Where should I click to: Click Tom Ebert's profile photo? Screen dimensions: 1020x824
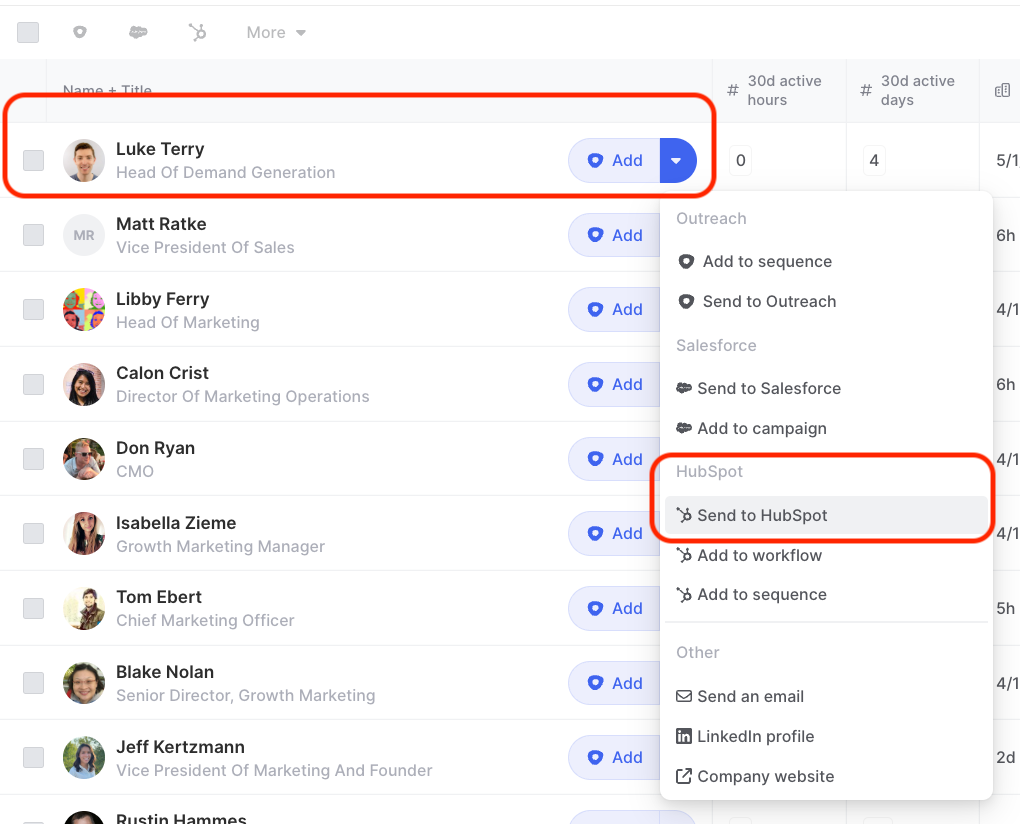[x=84, y=608]
